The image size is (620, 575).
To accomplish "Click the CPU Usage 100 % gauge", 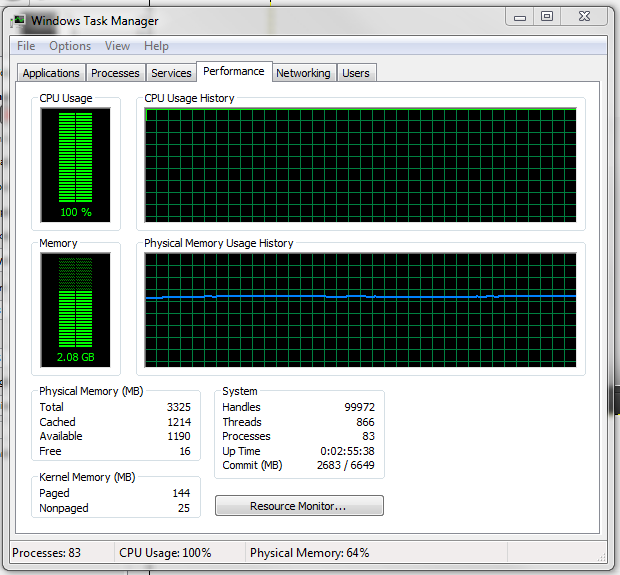I will (76, 165).
